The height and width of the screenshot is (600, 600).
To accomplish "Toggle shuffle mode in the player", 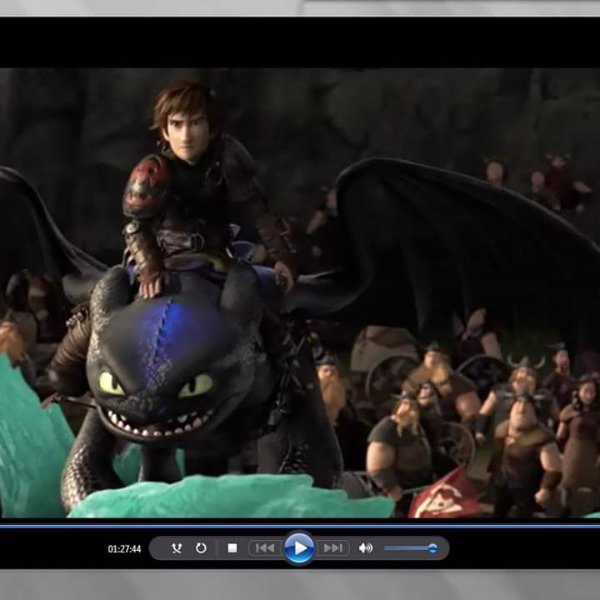I will coord(176,548).
